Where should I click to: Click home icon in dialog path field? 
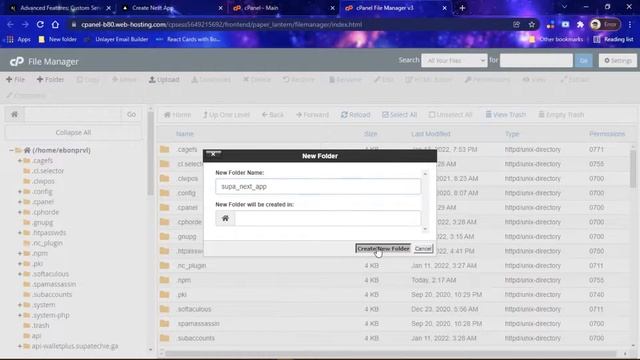click(x=225, y=218)
